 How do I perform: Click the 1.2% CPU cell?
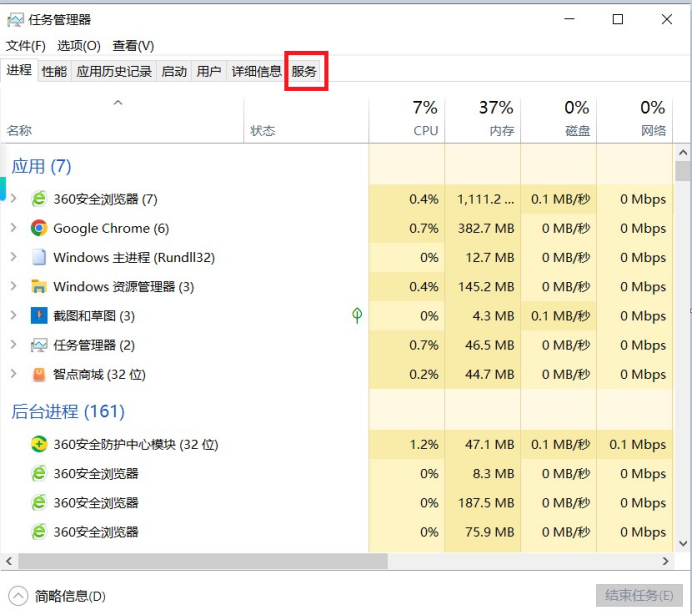tap(407, 444)
